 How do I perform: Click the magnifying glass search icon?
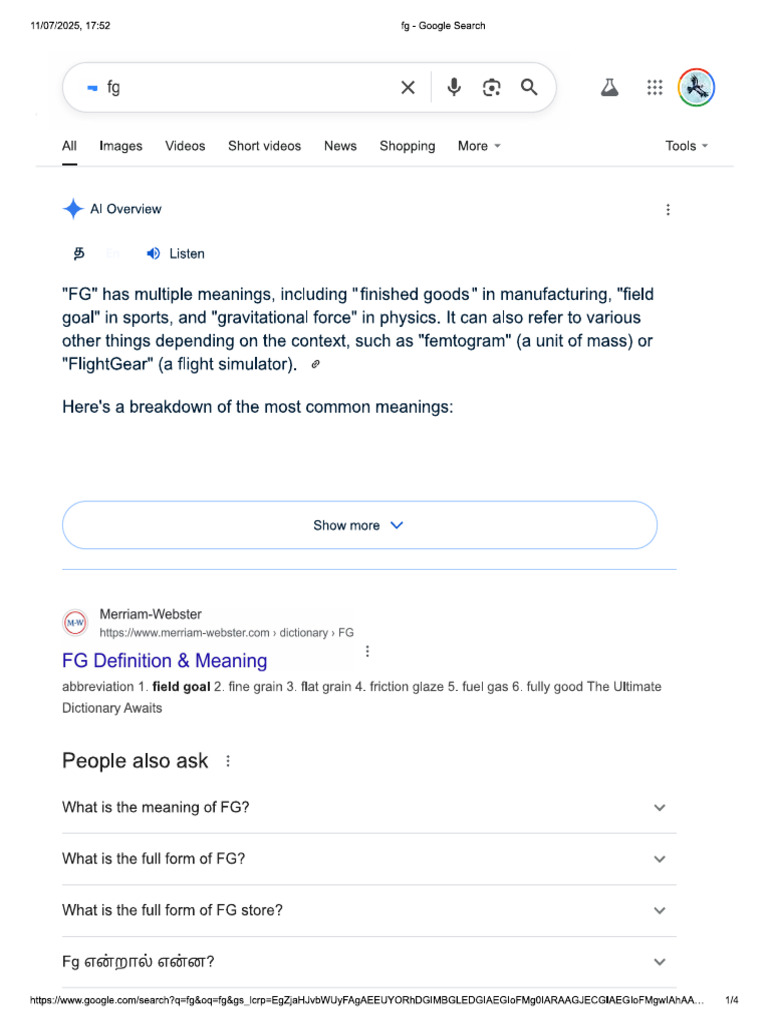point(529,88)
